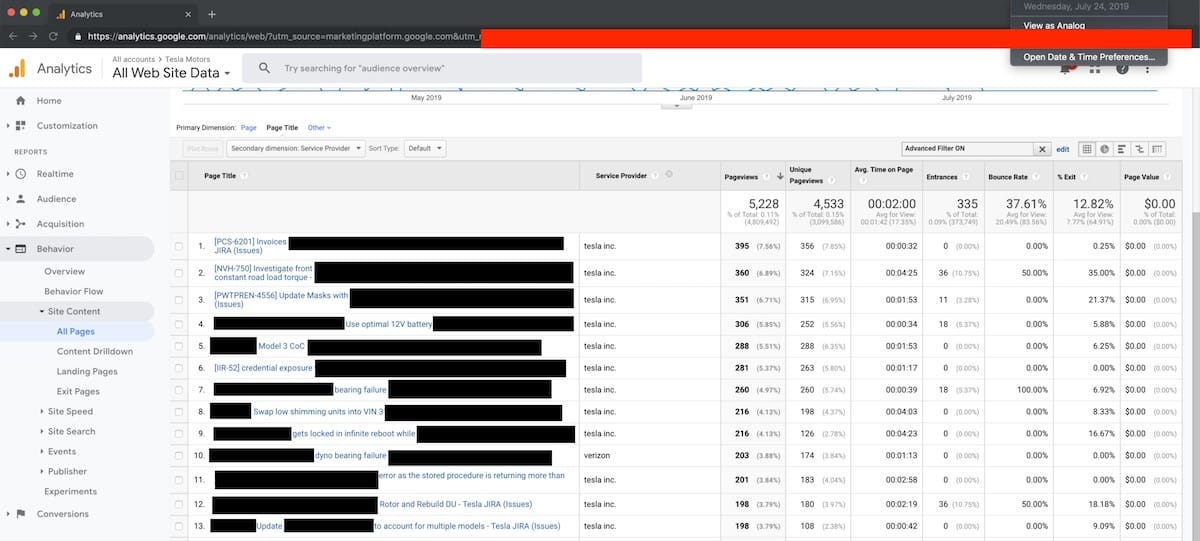Select Page as the primary dimension
This screenshot has width=1200, height=541.
click(x=248, y=128)
